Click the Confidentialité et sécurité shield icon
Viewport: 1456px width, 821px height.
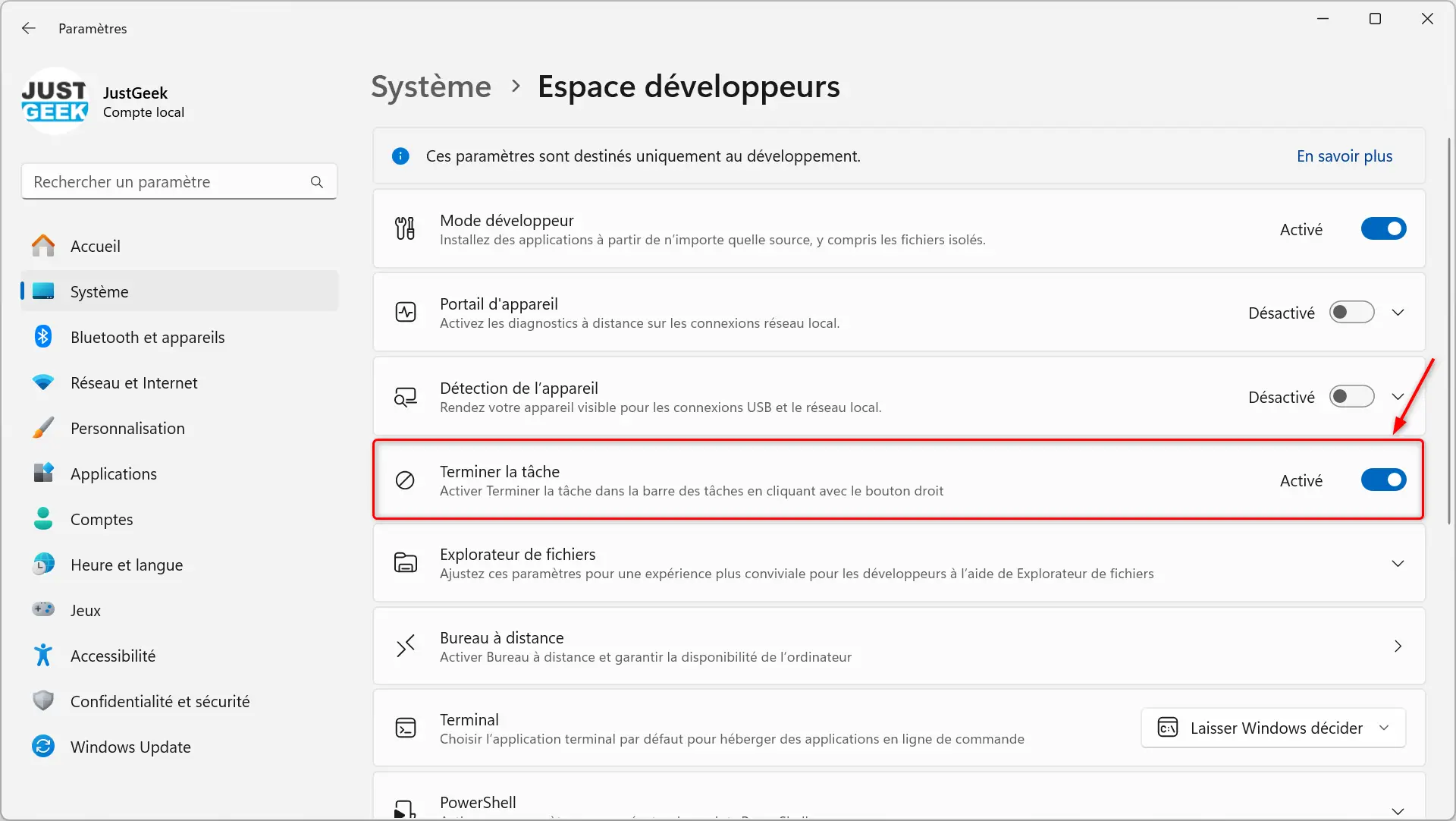pyautogui.click(x=43, y=701)
